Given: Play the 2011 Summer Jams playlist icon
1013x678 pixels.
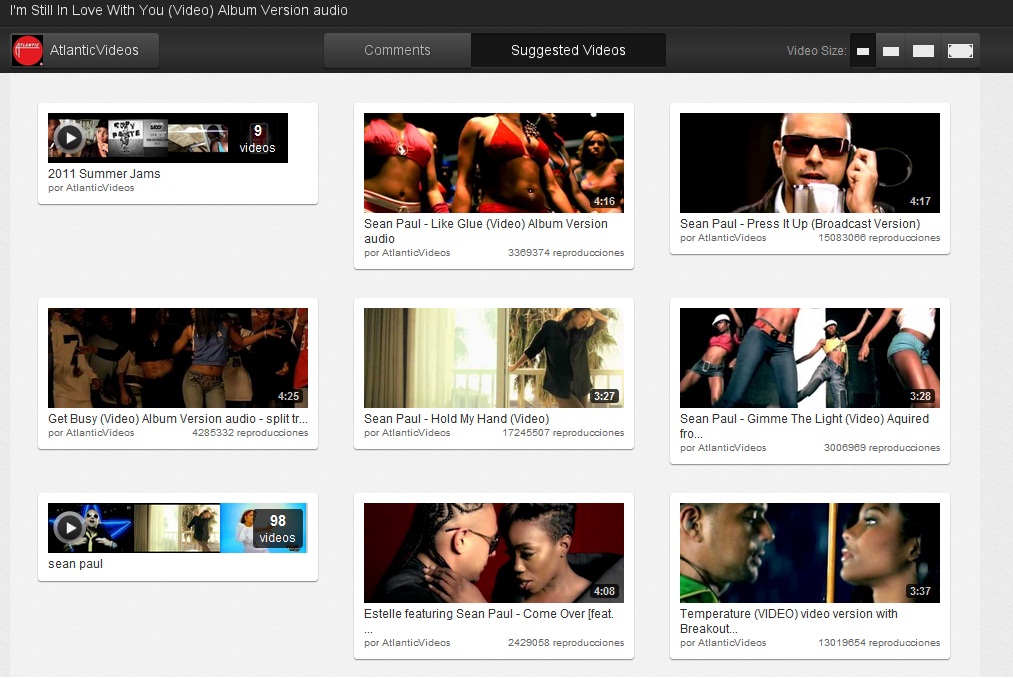Looking at the screenshot, I should pos(69,138).
